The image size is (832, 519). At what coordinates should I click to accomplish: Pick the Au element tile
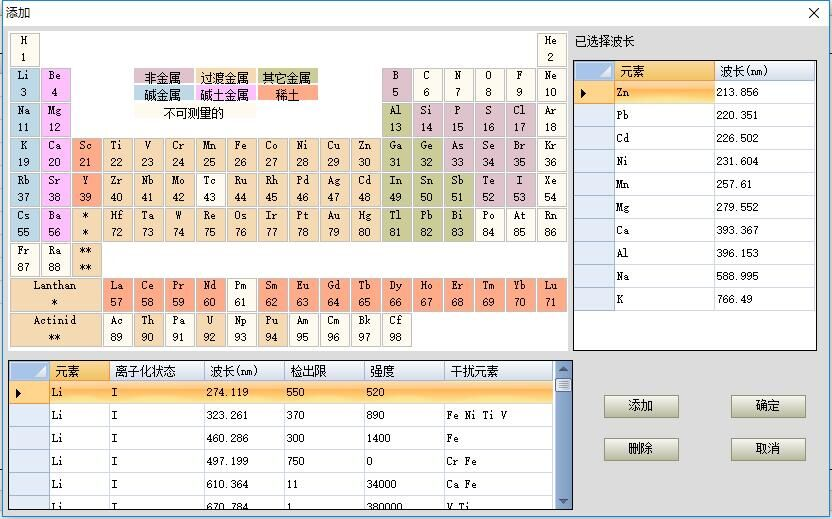tap(333, 223)
